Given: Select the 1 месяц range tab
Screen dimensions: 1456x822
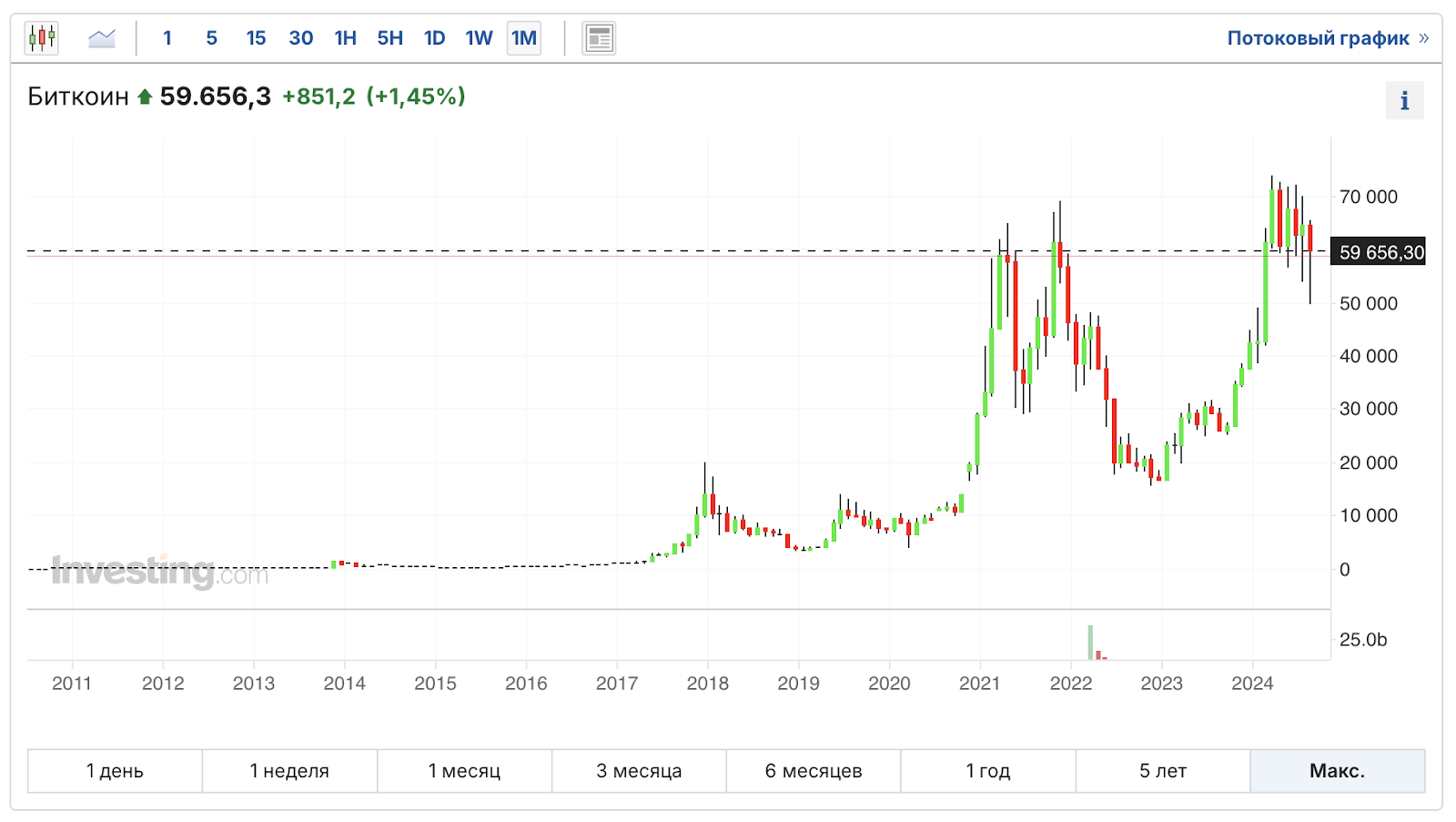Looking at the screenshot, I should coord(464,771).
